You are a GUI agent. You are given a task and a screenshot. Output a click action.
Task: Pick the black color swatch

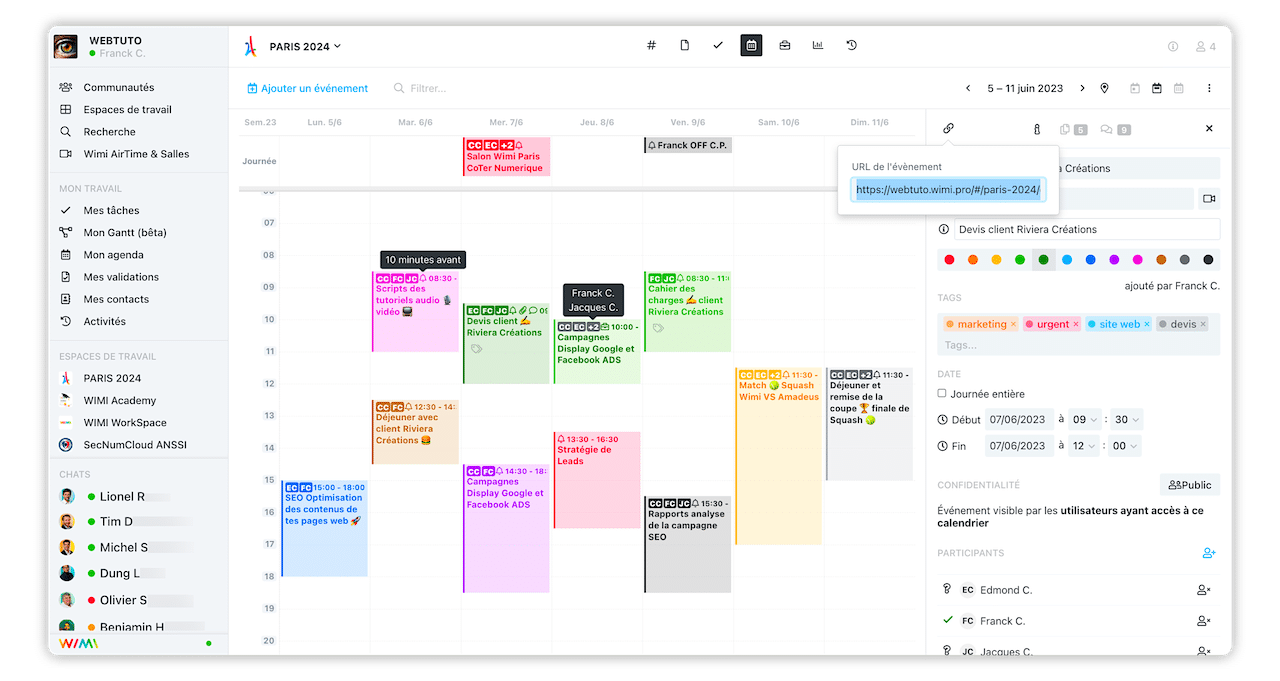pyautogui.click(x=1208, y=260)
